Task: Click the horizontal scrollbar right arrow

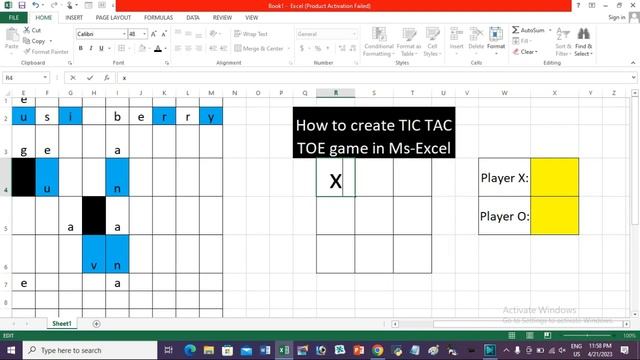Action: [x=627, y=324]
